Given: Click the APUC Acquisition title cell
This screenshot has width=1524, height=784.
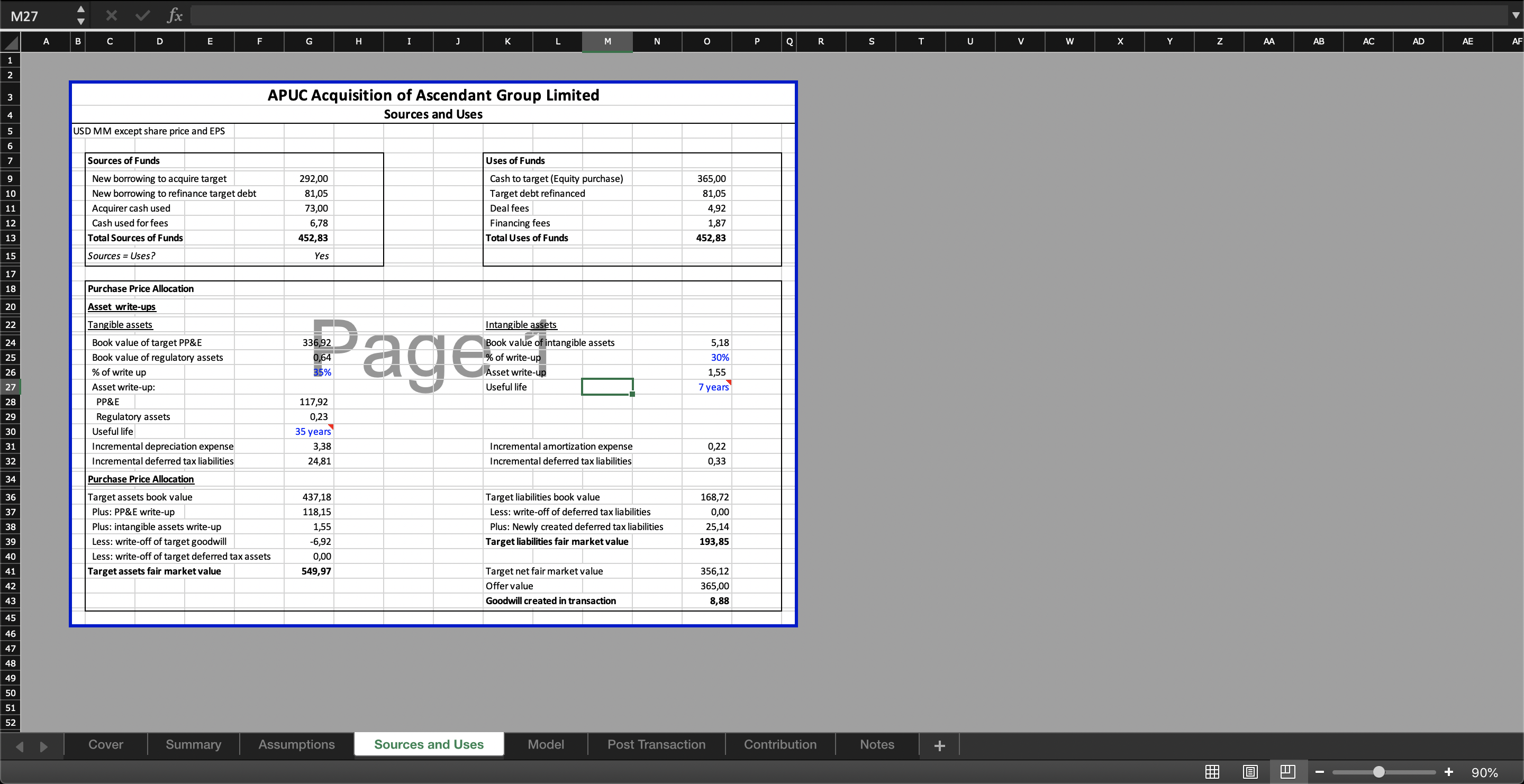Looking at the screenshot, I should [x=433, y=95].
